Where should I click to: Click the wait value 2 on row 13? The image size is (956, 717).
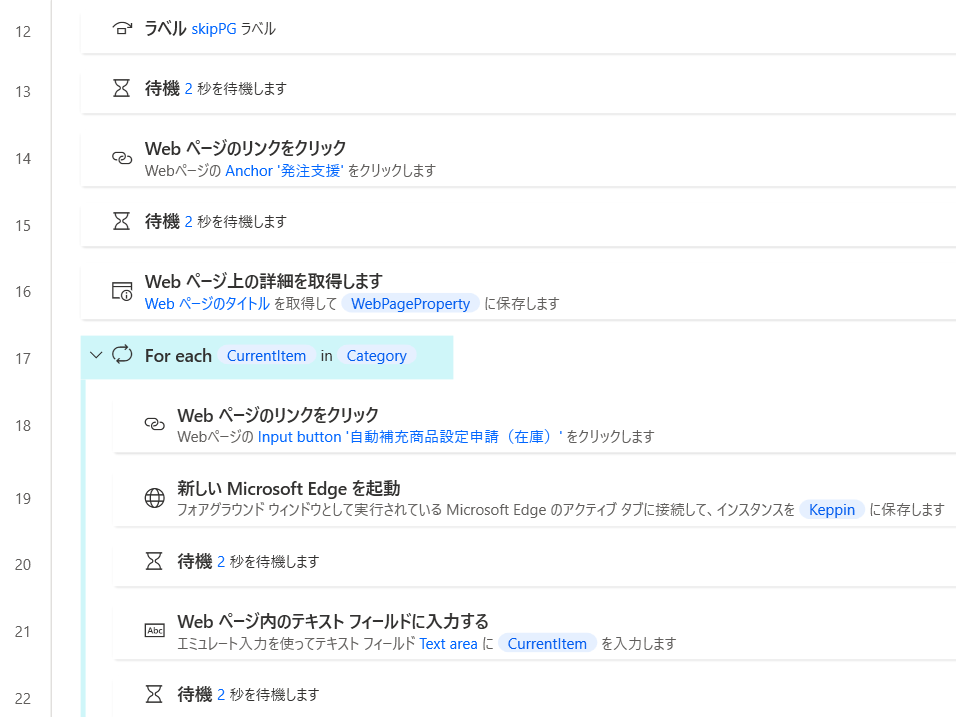[x=188, y=89]
